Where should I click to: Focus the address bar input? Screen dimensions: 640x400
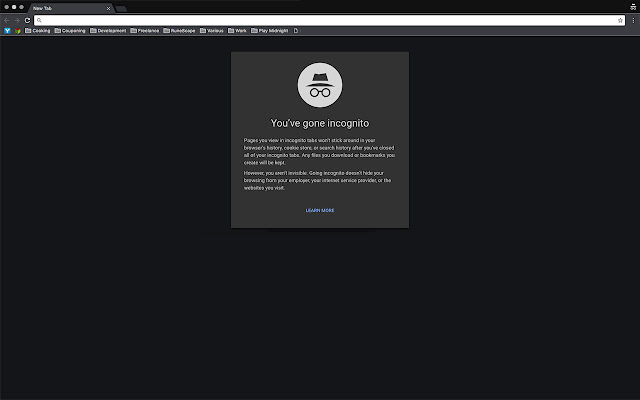[329, 20]
